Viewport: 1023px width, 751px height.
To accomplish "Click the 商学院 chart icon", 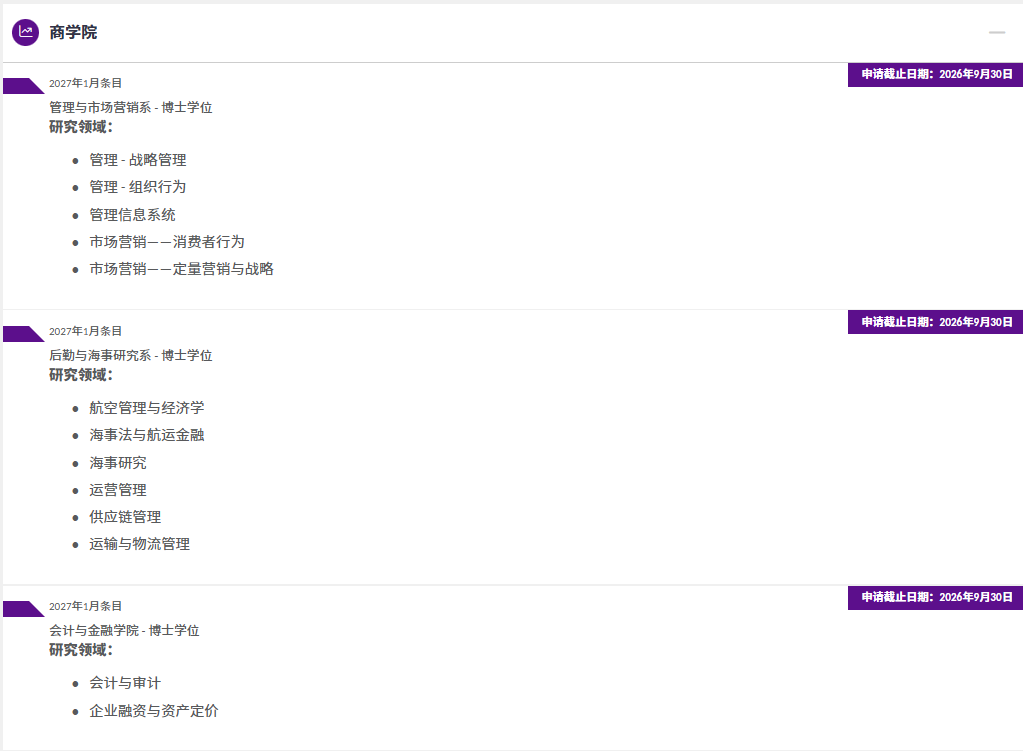I will pos(25,32).
